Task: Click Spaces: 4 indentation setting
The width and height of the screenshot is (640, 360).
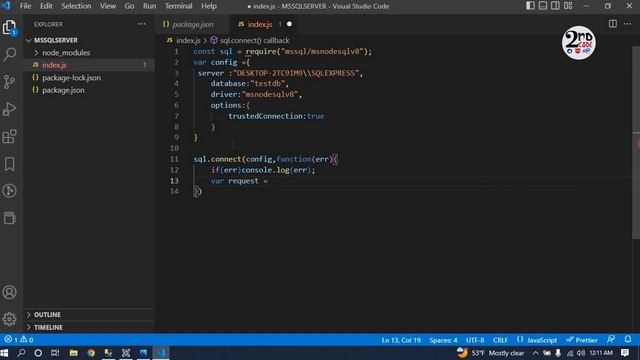Action: click(x=443, y=340)
